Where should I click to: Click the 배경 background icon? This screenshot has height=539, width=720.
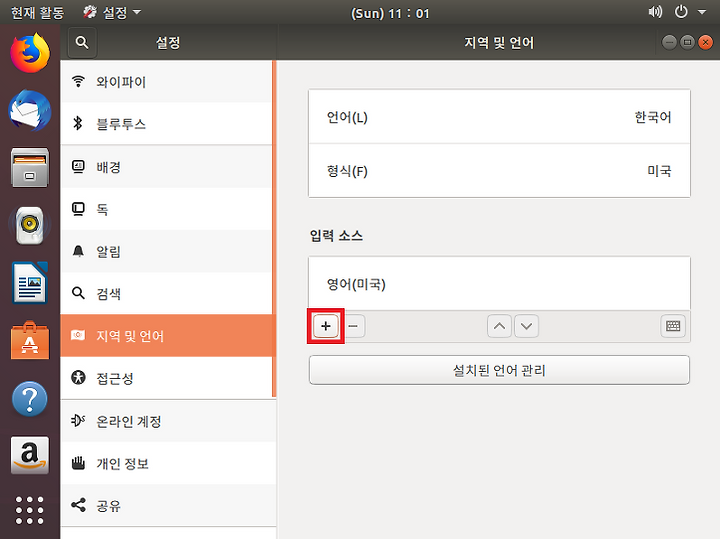[x=79, y=166]
